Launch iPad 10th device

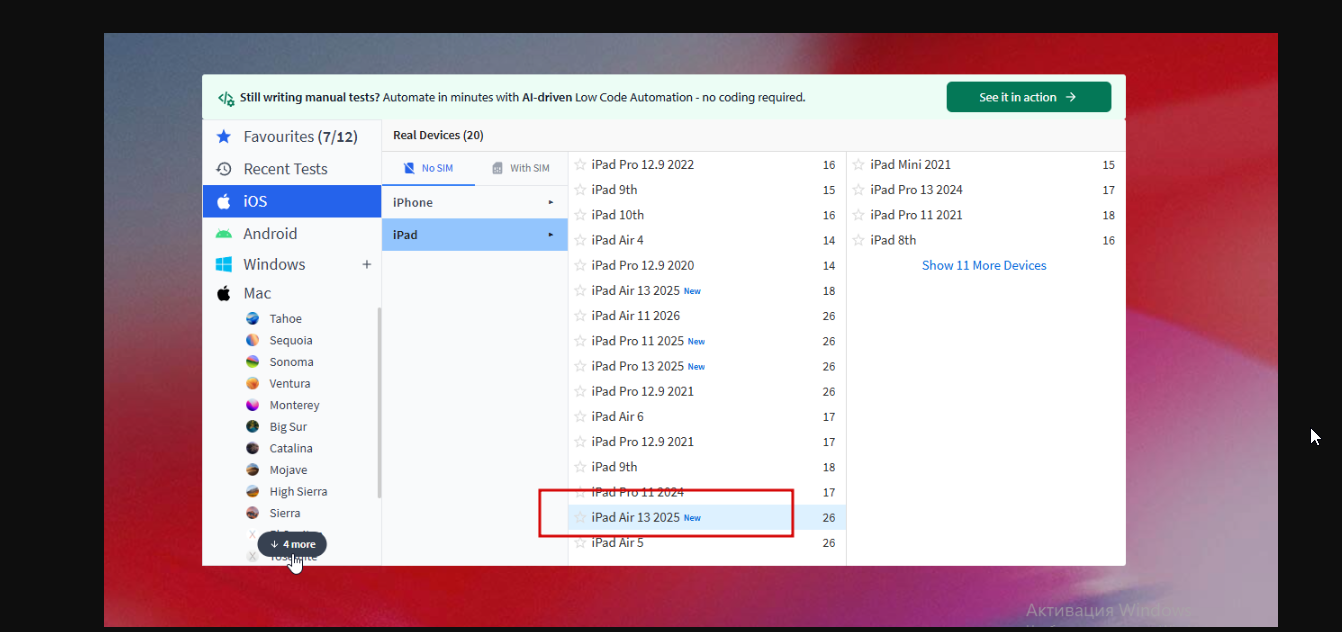pyautogui.click(x=707, y=215)
